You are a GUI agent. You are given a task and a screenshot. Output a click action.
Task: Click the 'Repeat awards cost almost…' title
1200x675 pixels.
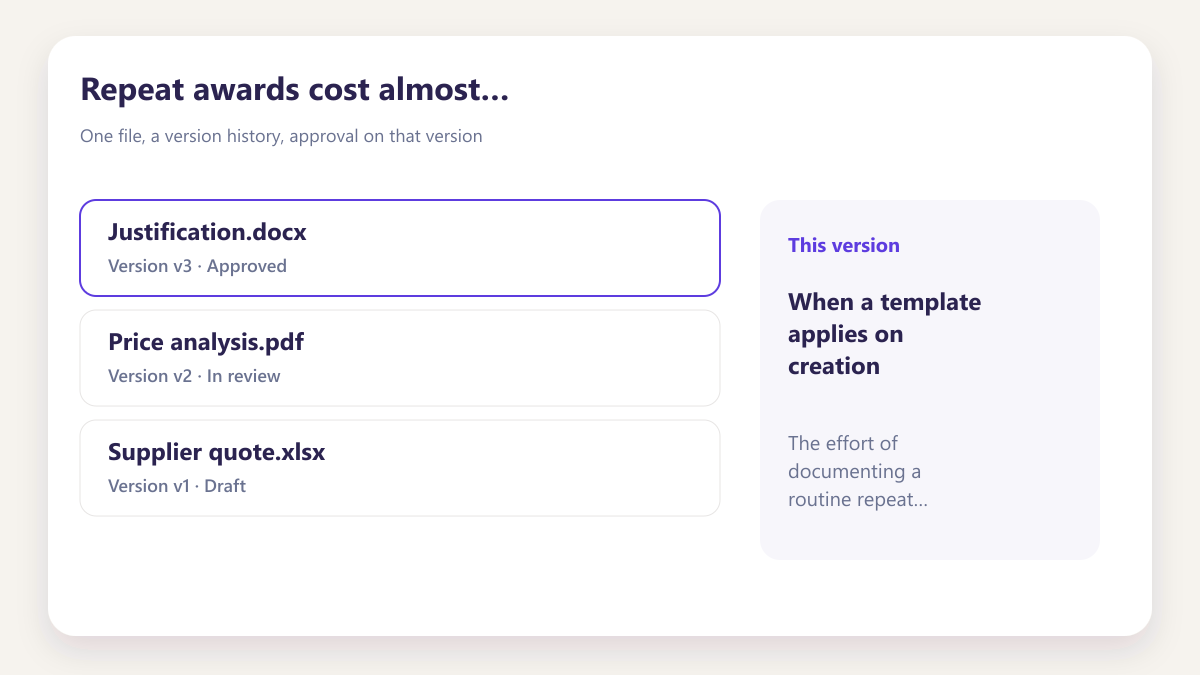coord(295,89)
